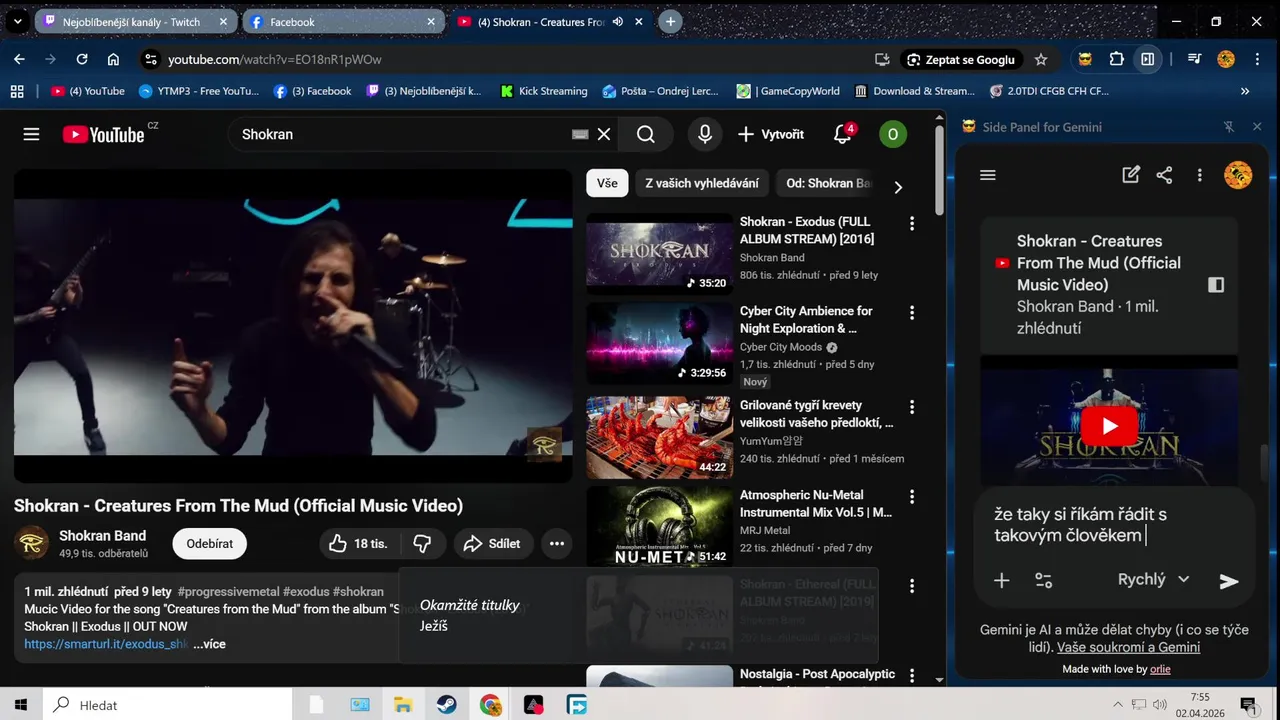The height and width of the screenshot is (720, 1280).
Task: Start a new Gemini chat
Action: click(1131, 175)
